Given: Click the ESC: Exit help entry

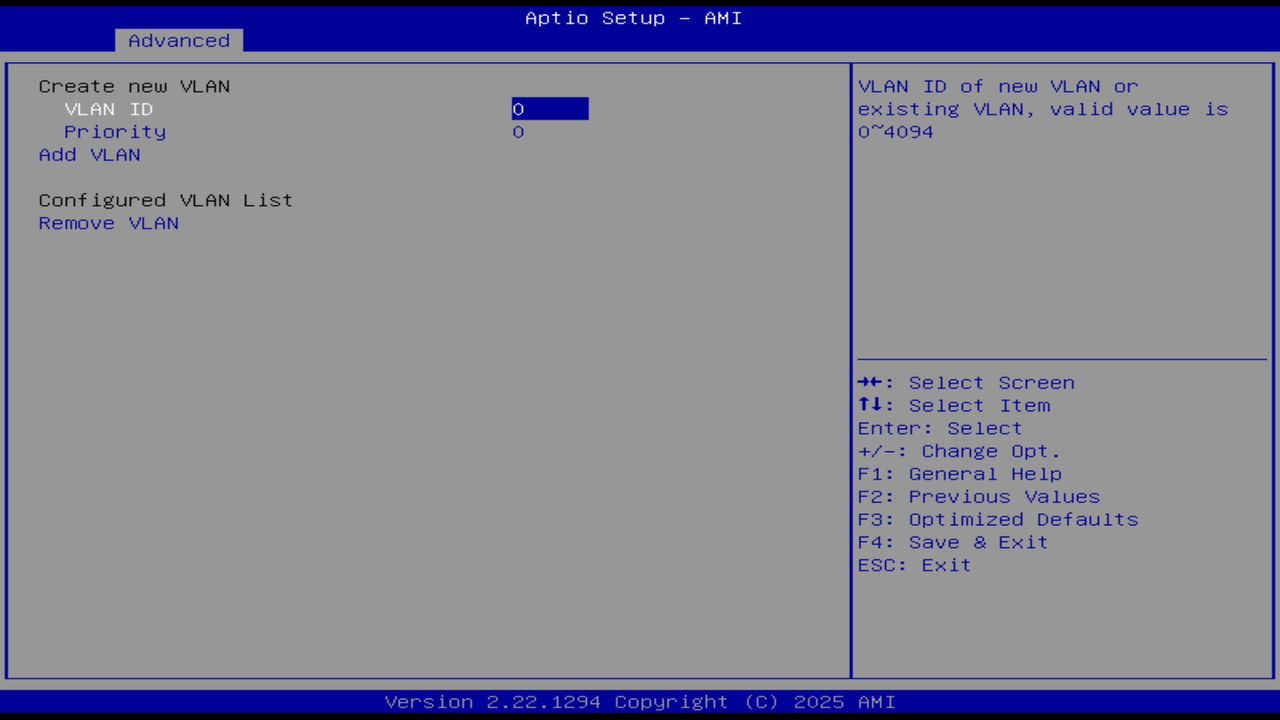Looking at the screenshot, I should click(913, 565).
